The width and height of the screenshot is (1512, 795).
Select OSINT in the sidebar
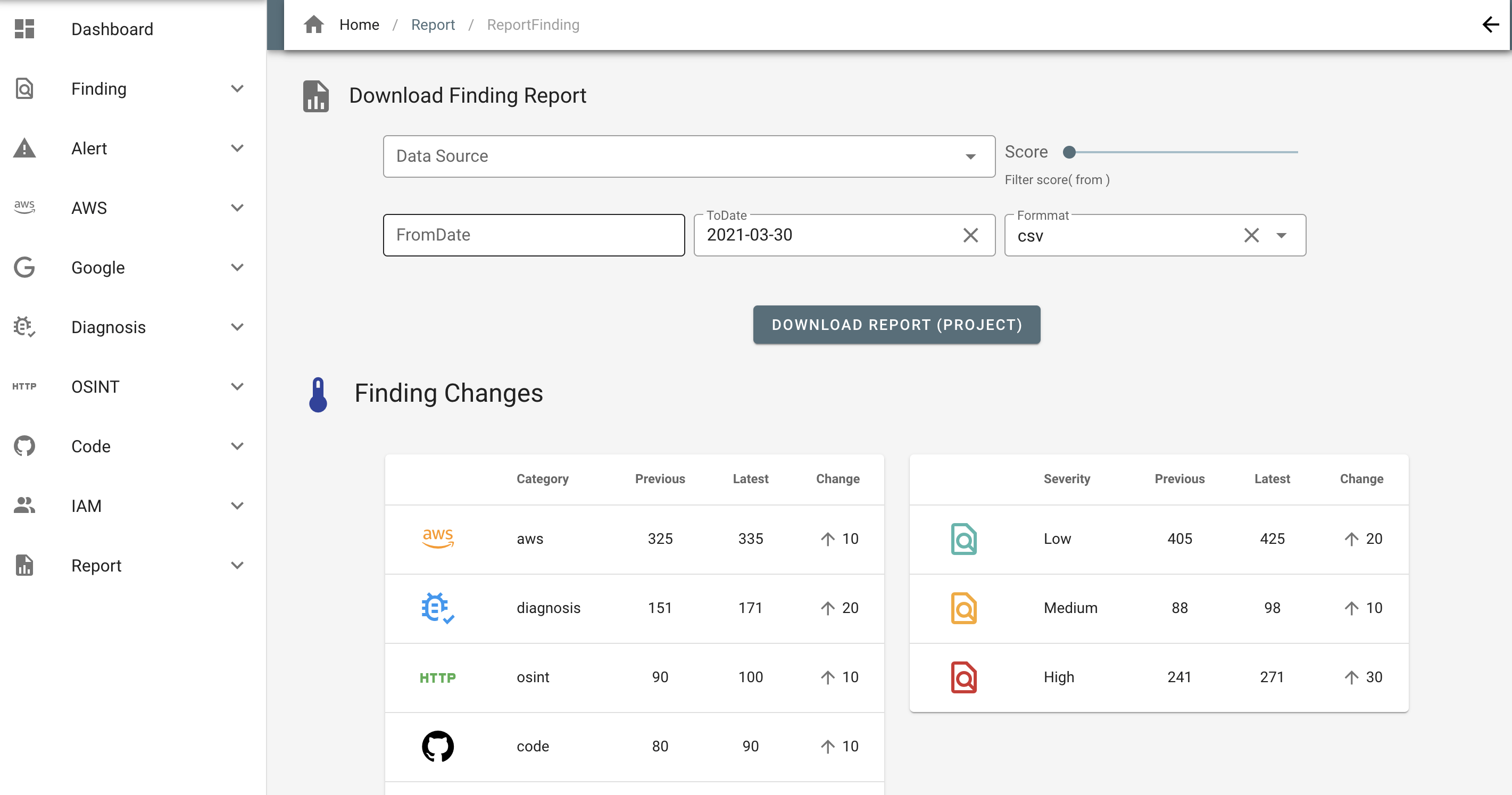point(95,386)
